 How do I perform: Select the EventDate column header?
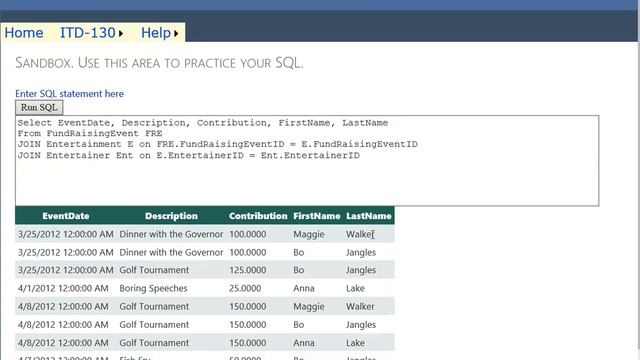tap(66, 216)
